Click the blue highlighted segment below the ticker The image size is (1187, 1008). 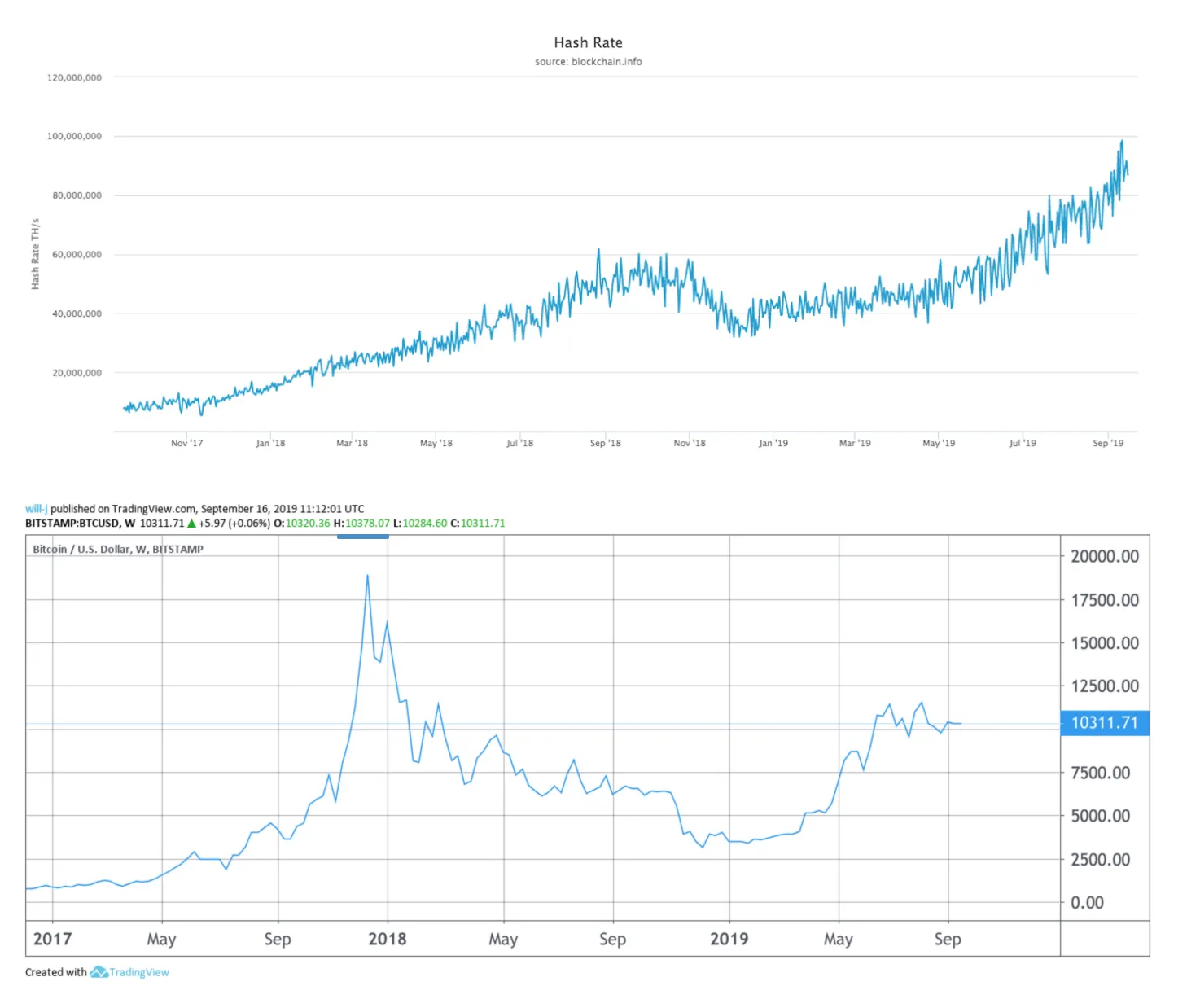coord(362,537)
